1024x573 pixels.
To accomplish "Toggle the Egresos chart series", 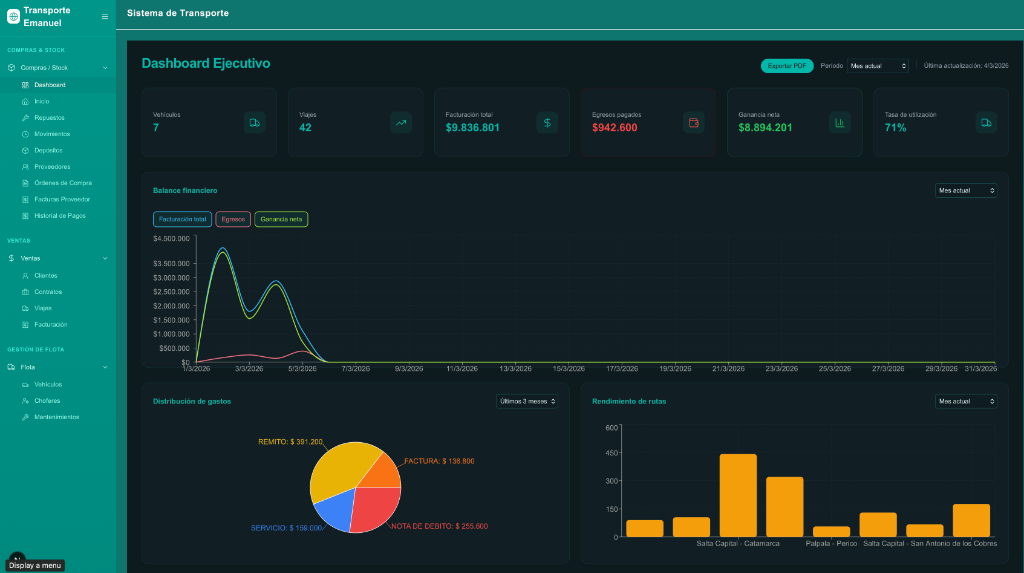I will 233,218.
